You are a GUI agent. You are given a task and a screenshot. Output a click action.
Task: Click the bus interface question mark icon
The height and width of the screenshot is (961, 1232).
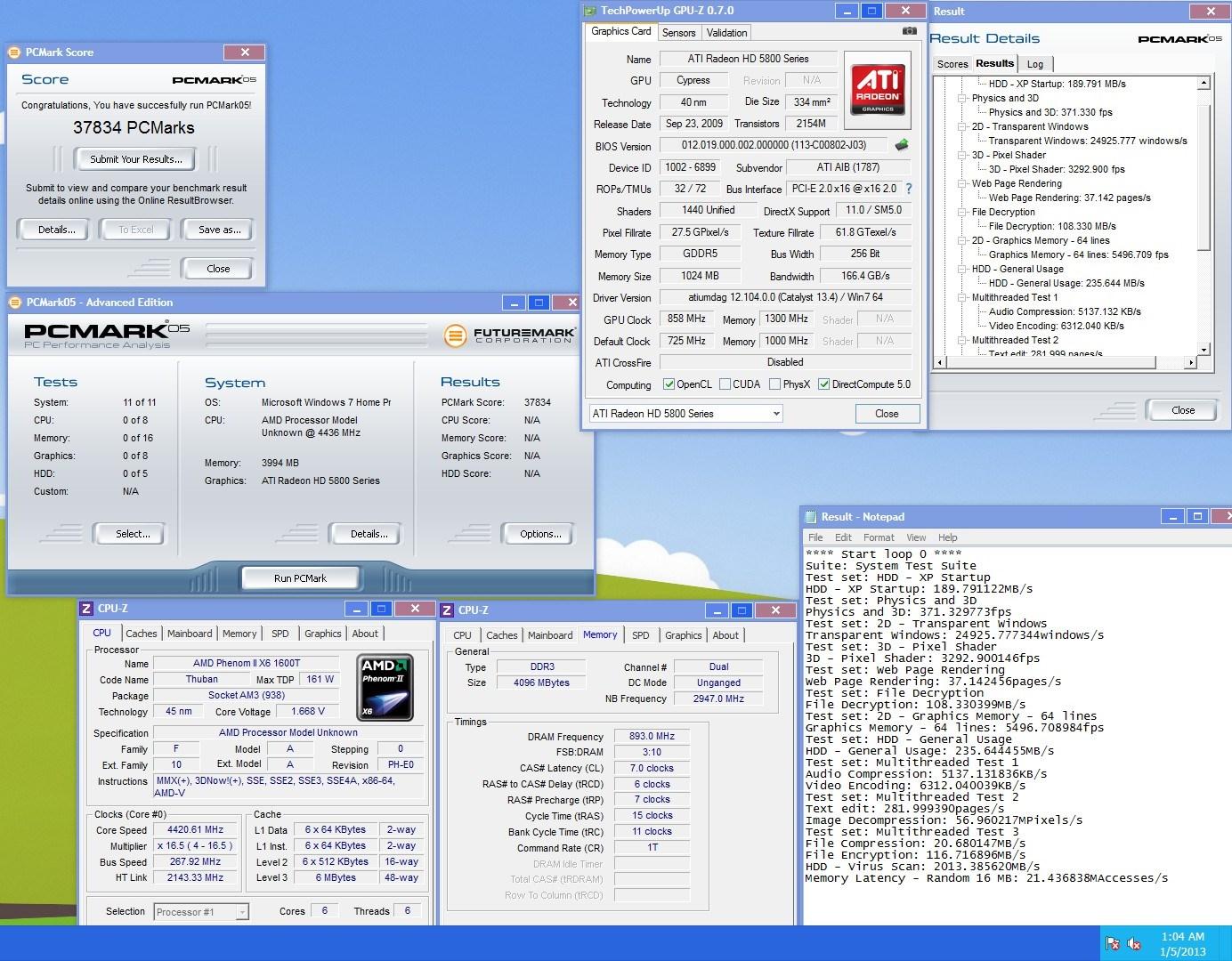coord(908,189)
